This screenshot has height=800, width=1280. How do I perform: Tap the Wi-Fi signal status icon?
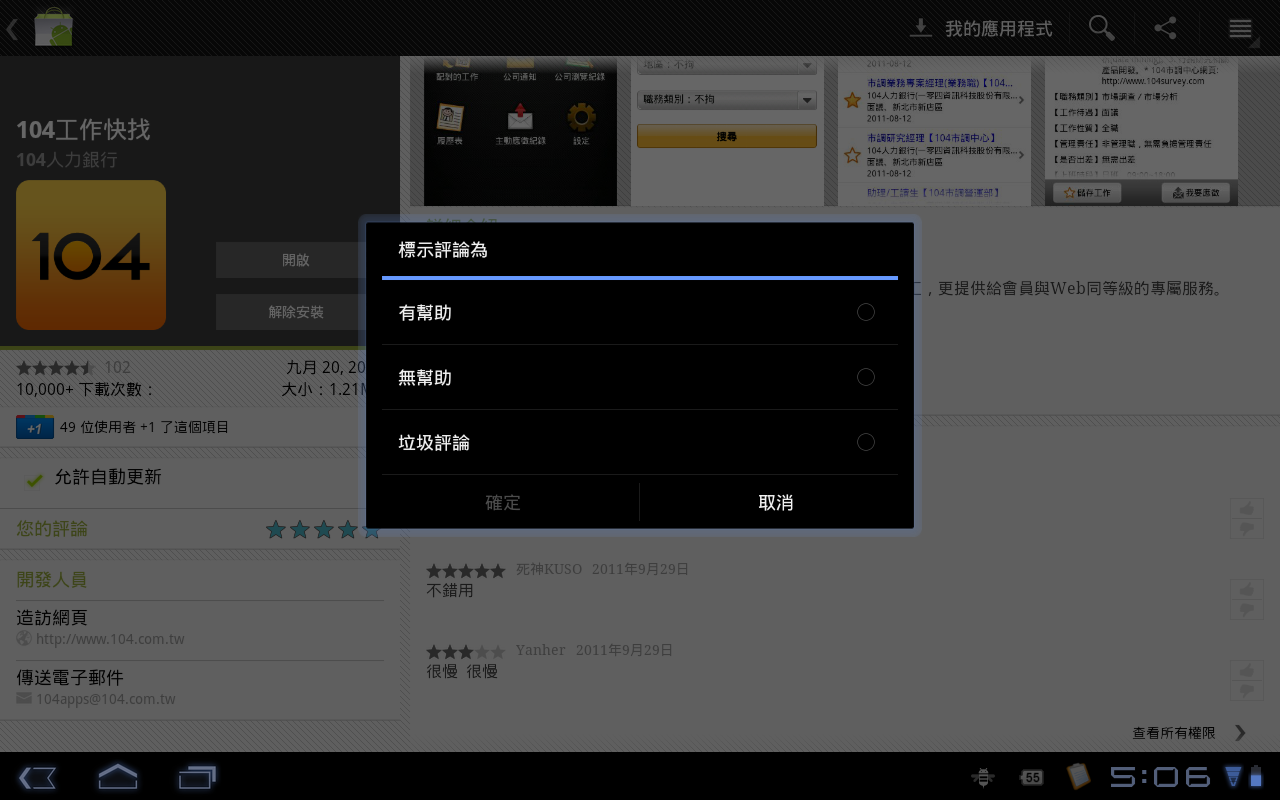coord(1233,776)
